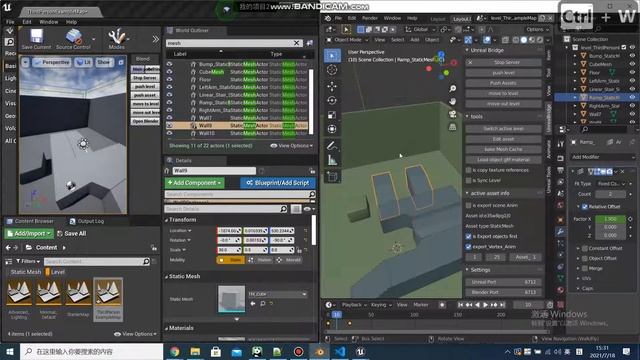The width and height of the screenshot is (640, 360).
Task: Toggle camera view gizmo in Blender
Action: pyautogui.click(x=453, y=114)
